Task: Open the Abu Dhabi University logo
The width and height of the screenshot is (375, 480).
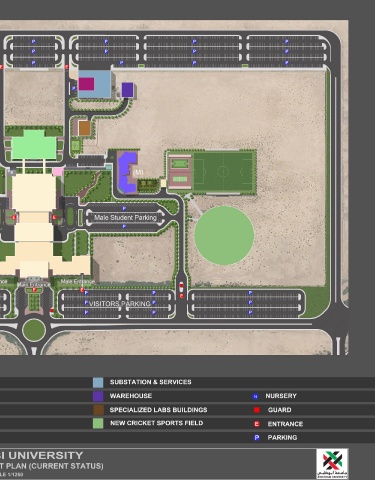Action: (332, 464)
